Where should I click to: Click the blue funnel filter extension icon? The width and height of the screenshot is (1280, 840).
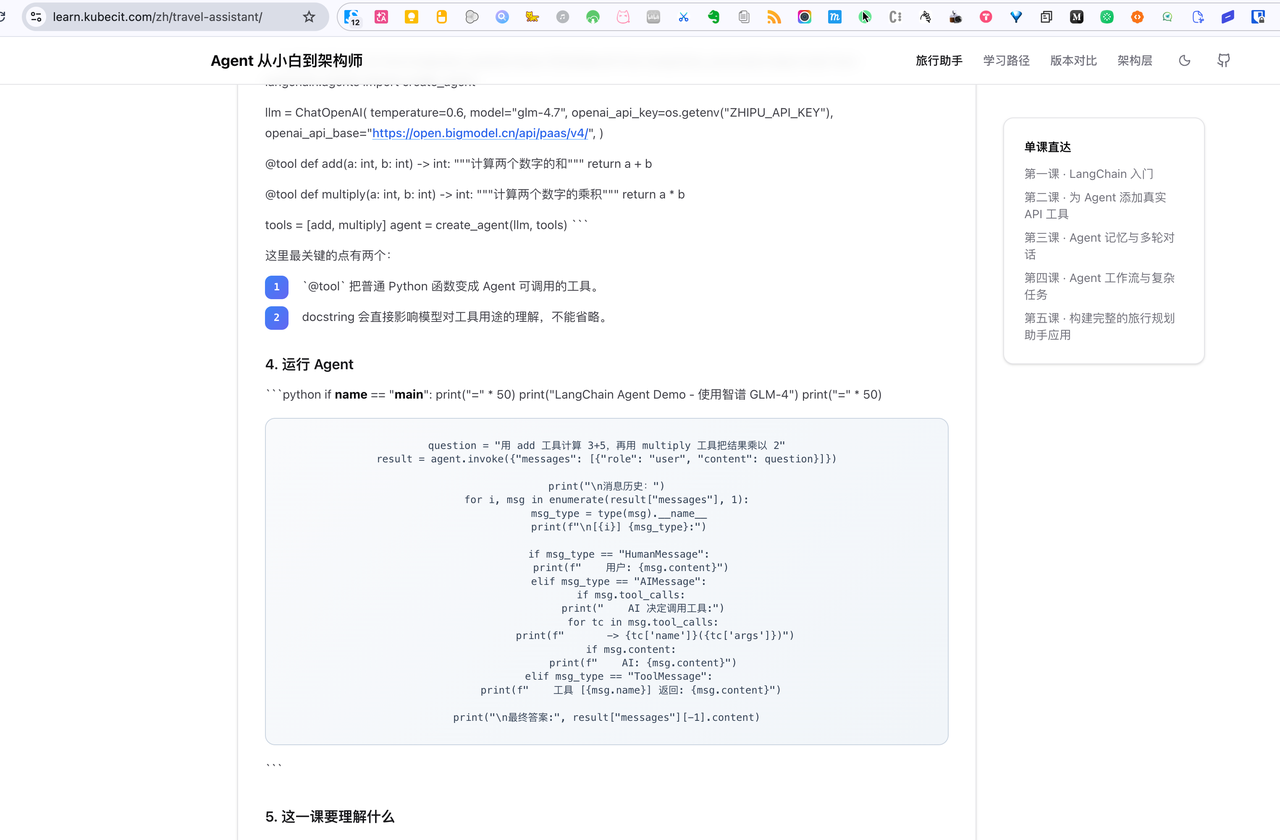[1016, 17]
